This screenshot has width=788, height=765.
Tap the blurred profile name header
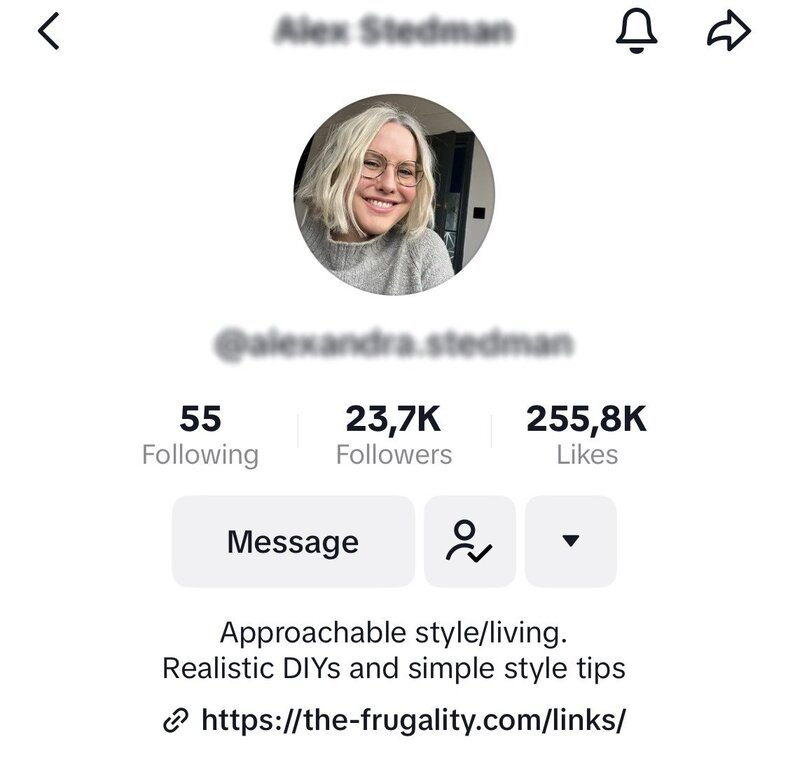393,31
